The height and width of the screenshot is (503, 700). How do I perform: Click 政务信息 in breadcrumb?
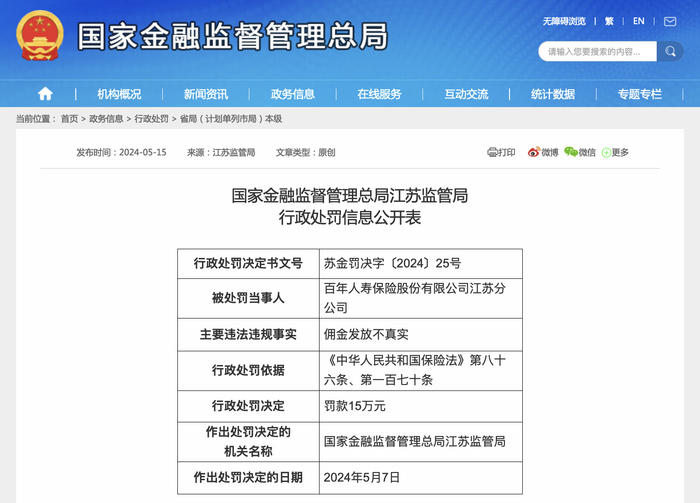click(x=106, y=119)
